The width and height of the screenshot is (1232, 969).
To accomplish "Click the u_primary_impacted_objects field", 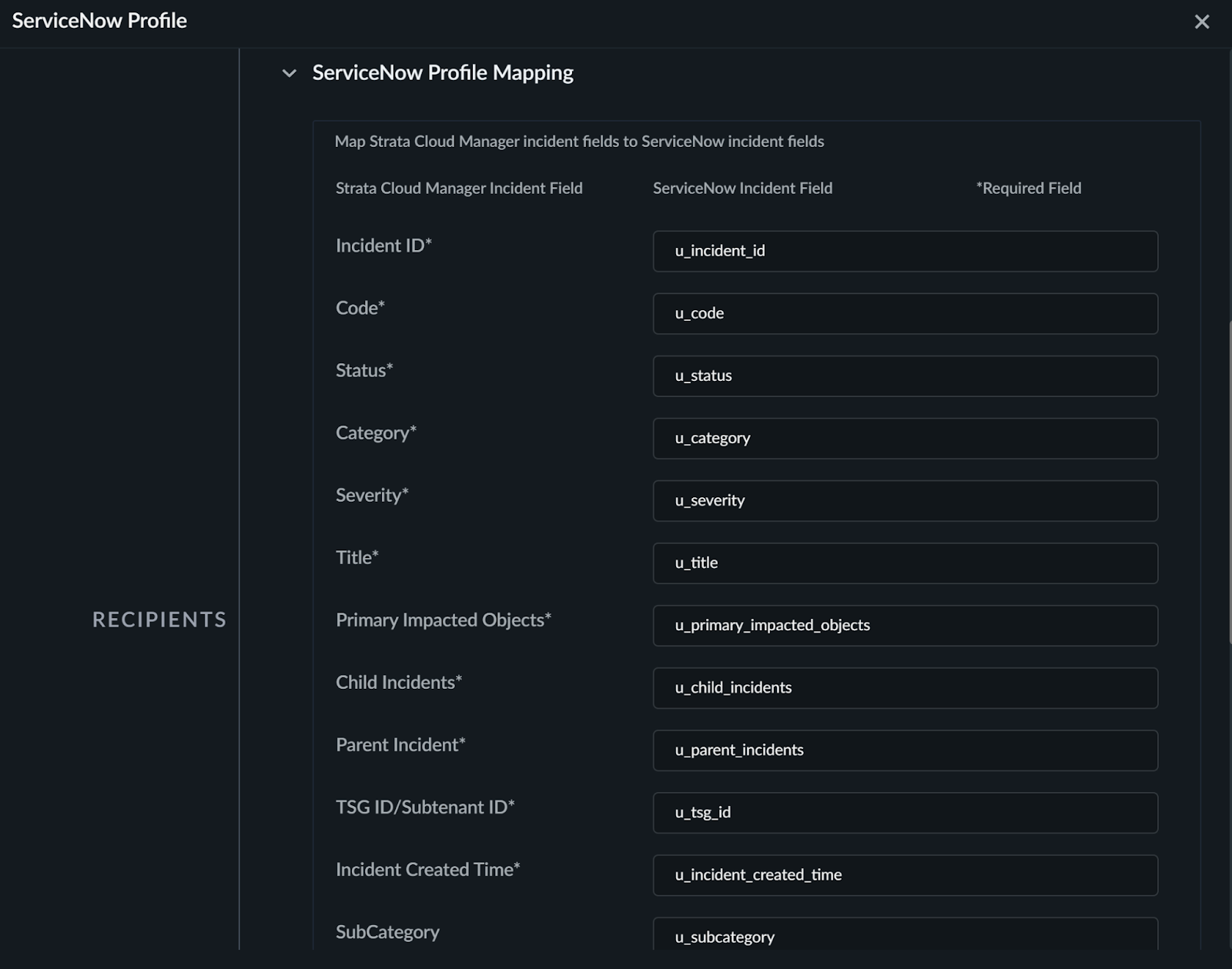I will (905, 625).
